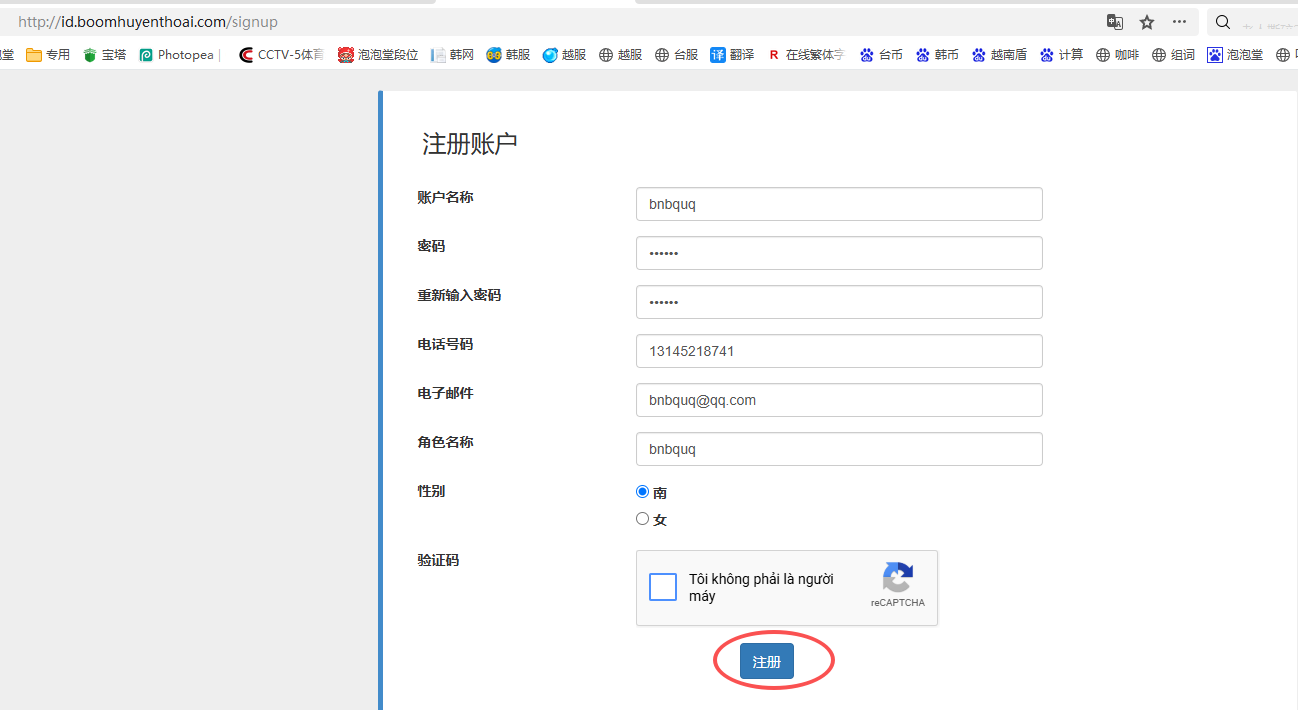The width and height of the screenshot is (1298, 710).
Task: Open the 泡泡堂段位 bookmark
Action: pyautogui.click(x=378, y=55)
